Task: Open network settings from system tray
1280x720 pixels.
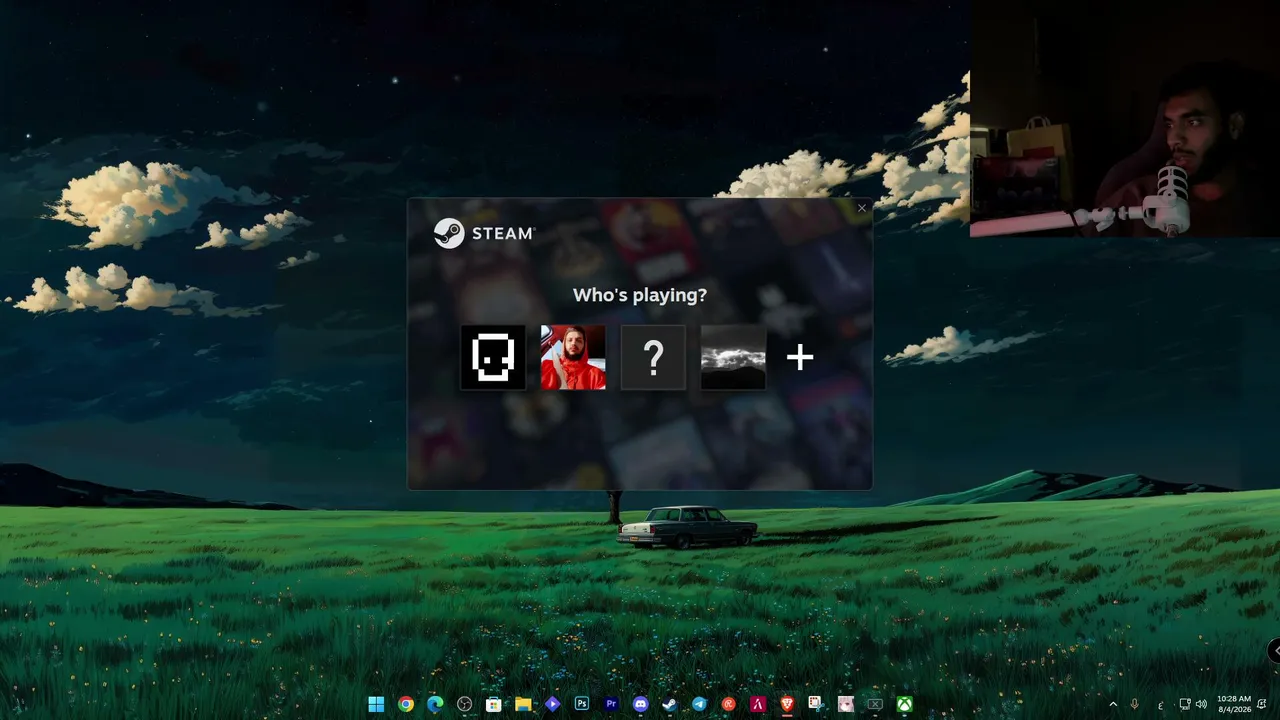Action: click(1185, 704)
